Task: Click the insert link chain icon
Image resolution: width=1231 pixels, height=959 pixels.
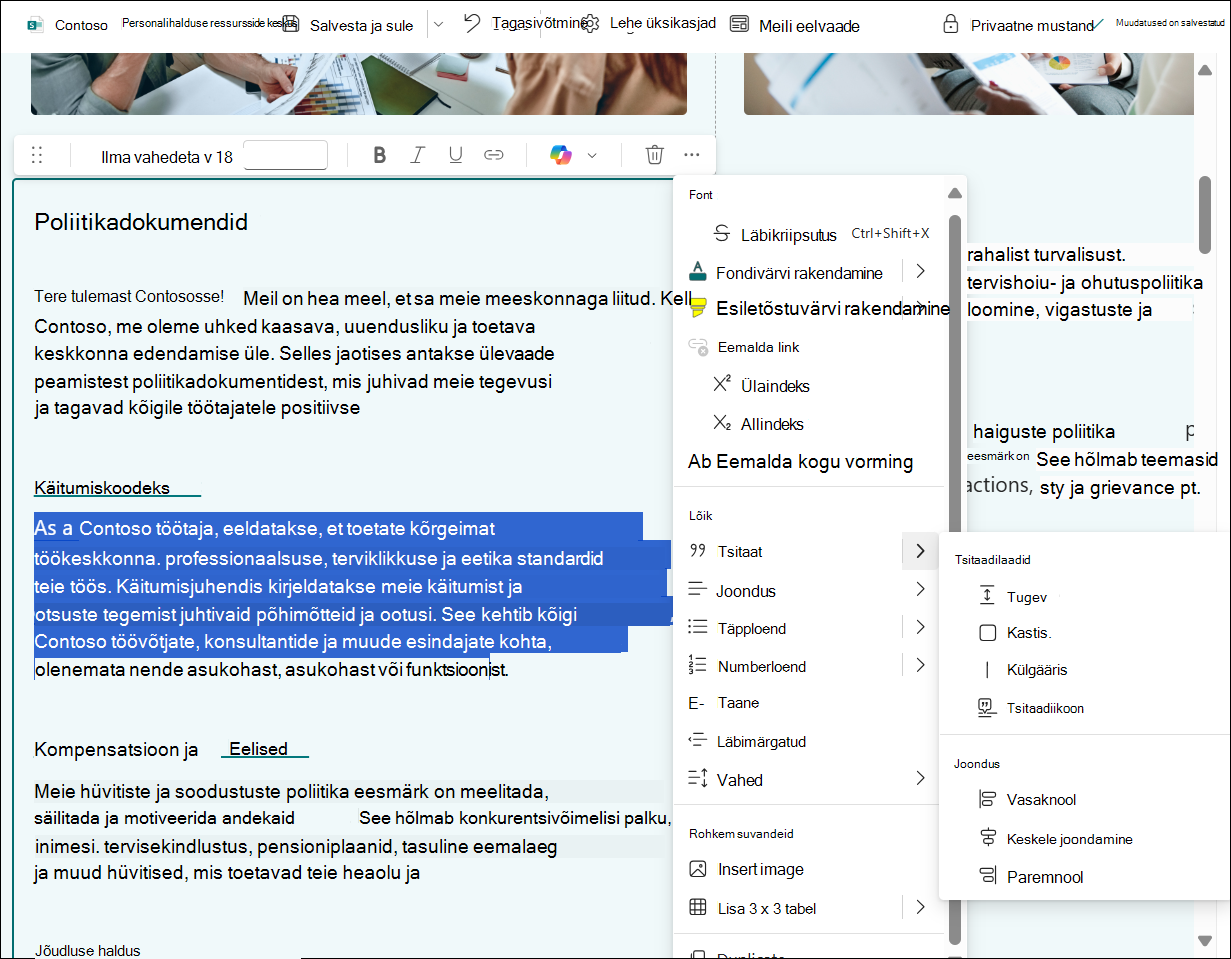Action: [493, 155]
